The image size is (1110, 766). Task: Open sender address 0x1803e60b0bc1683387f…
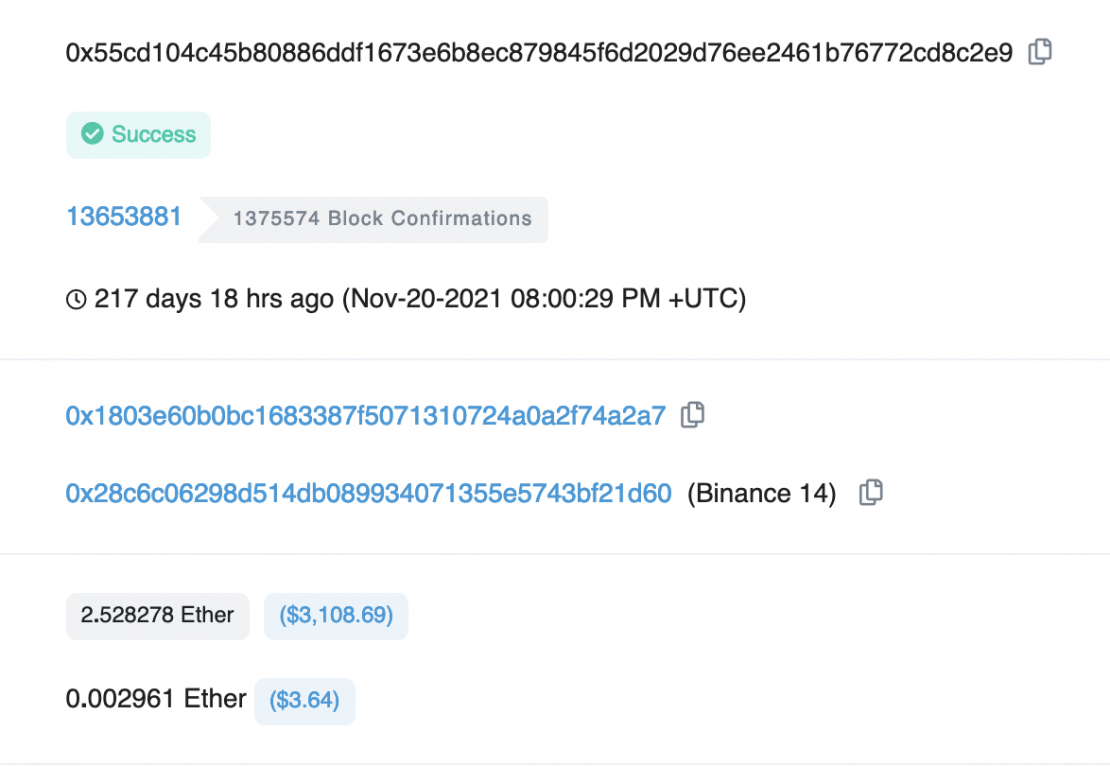(365, 416)
